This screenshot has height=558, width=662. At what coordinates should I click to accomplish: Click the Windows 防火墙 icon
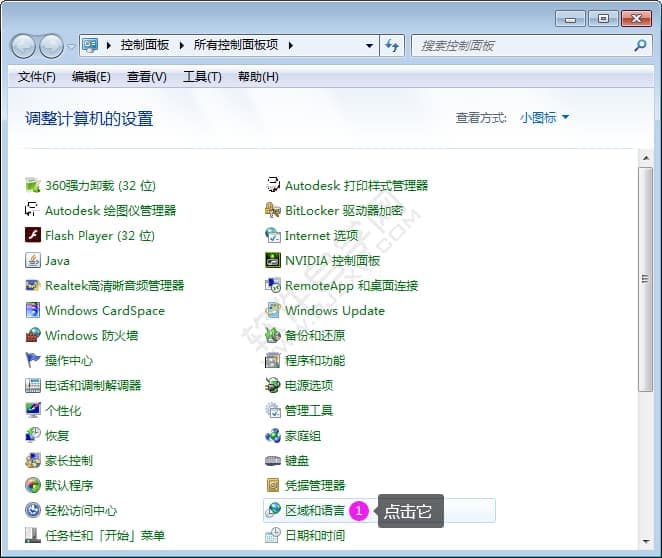click(x=33, y=335)
